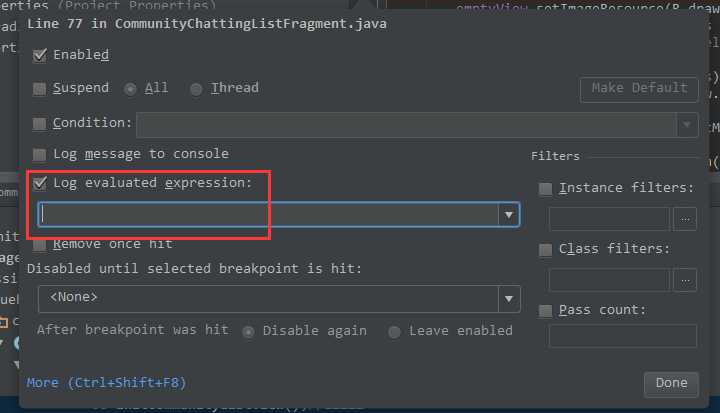This screenshot has width=720, height=413.
Task: Enable Log message to console
Action: (39, 155)
